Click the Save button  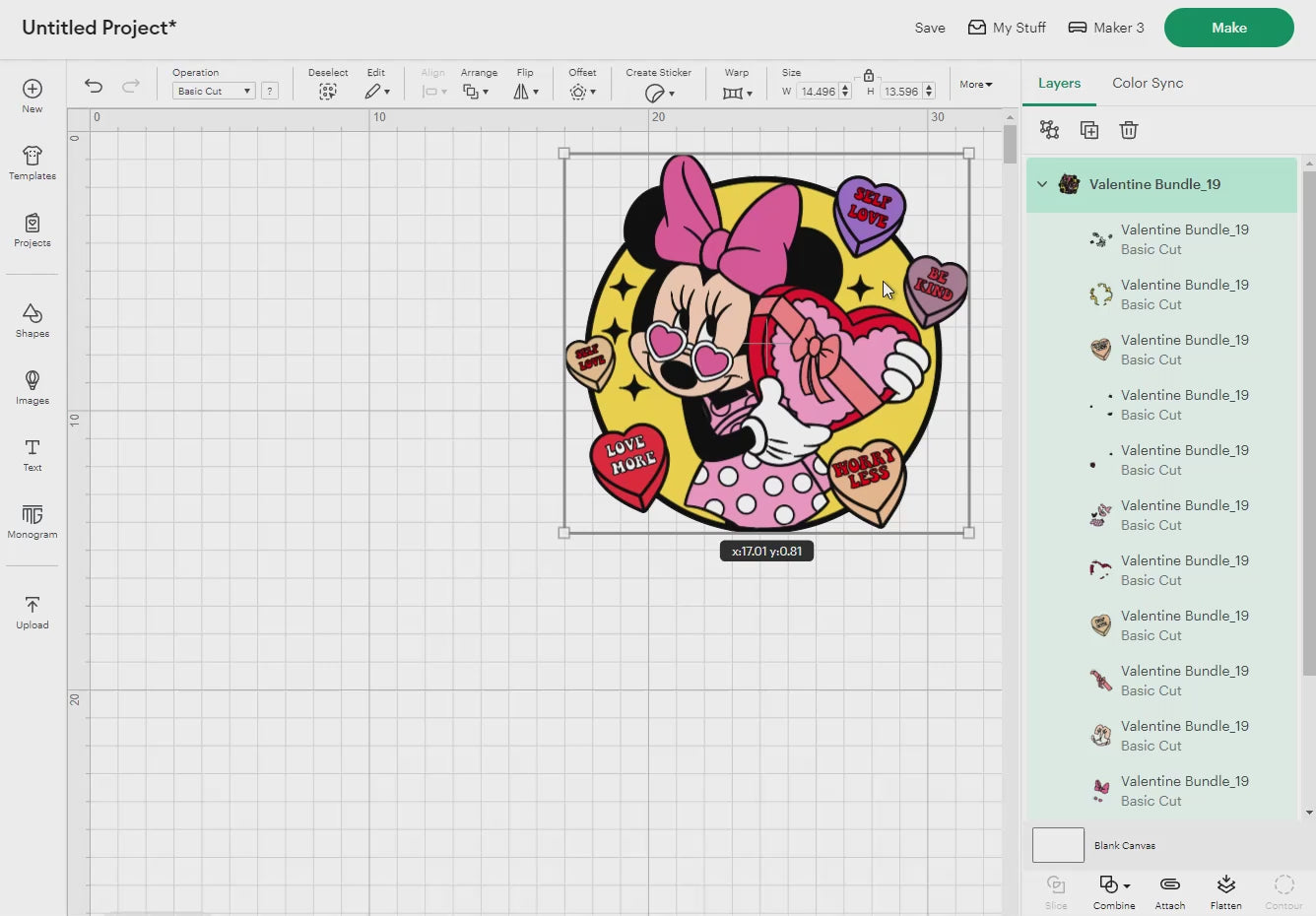tap(930, 28)
